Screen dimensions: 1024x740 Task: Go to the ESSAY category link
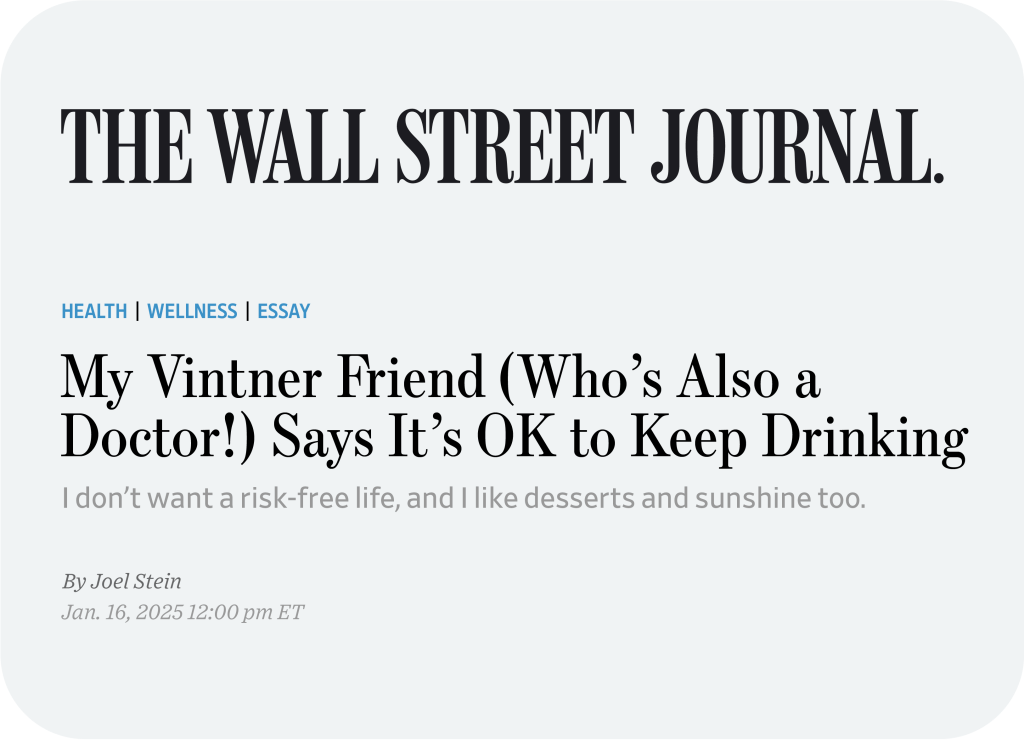[284, 311]
